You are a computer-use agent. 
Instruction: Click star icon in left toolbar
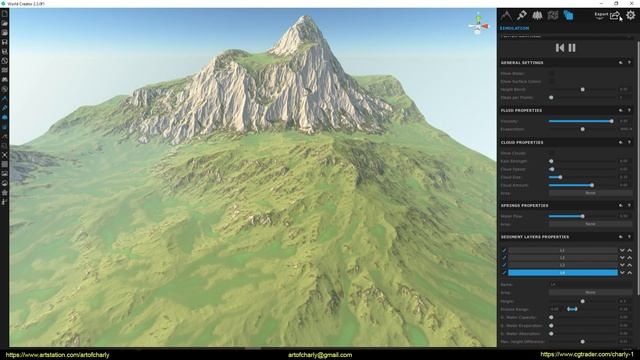tap(4, 193)
